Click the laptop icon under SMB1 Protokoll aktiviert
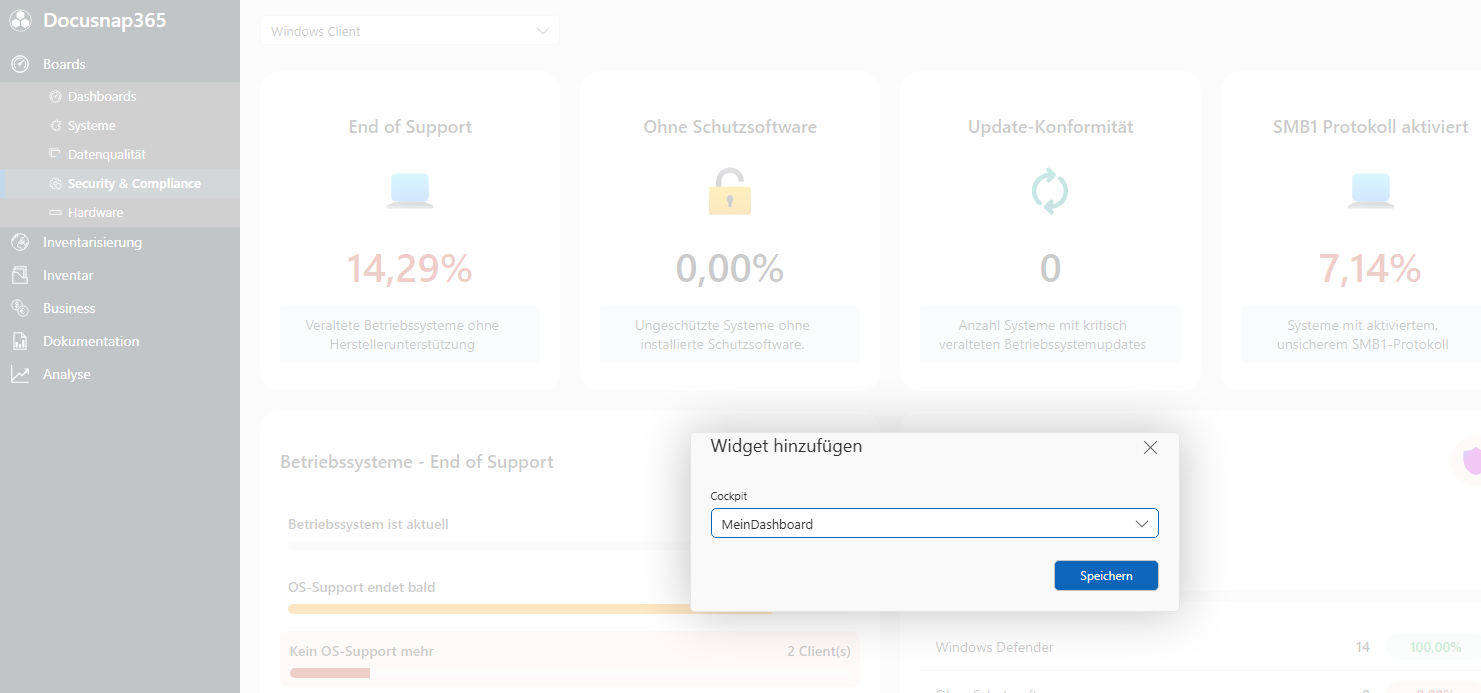 coord(1370,190)
